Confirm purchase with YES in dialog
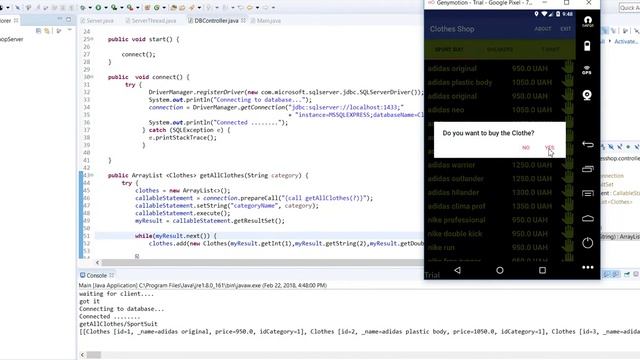The height and width of the screenshot is (360, 640). coord(549,147)
